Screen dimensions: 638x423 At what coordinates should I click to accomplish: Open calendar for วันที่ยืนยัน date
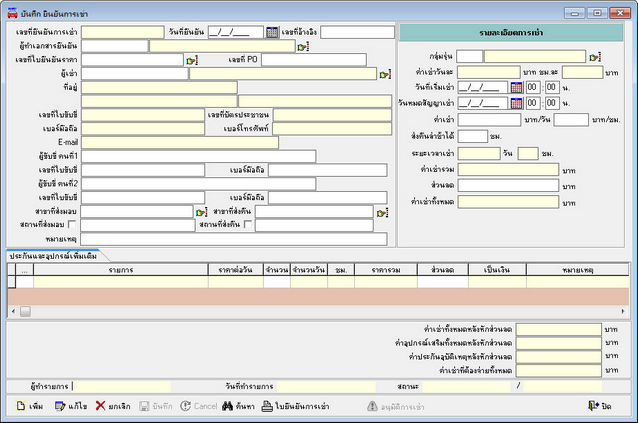coord(272,32)
